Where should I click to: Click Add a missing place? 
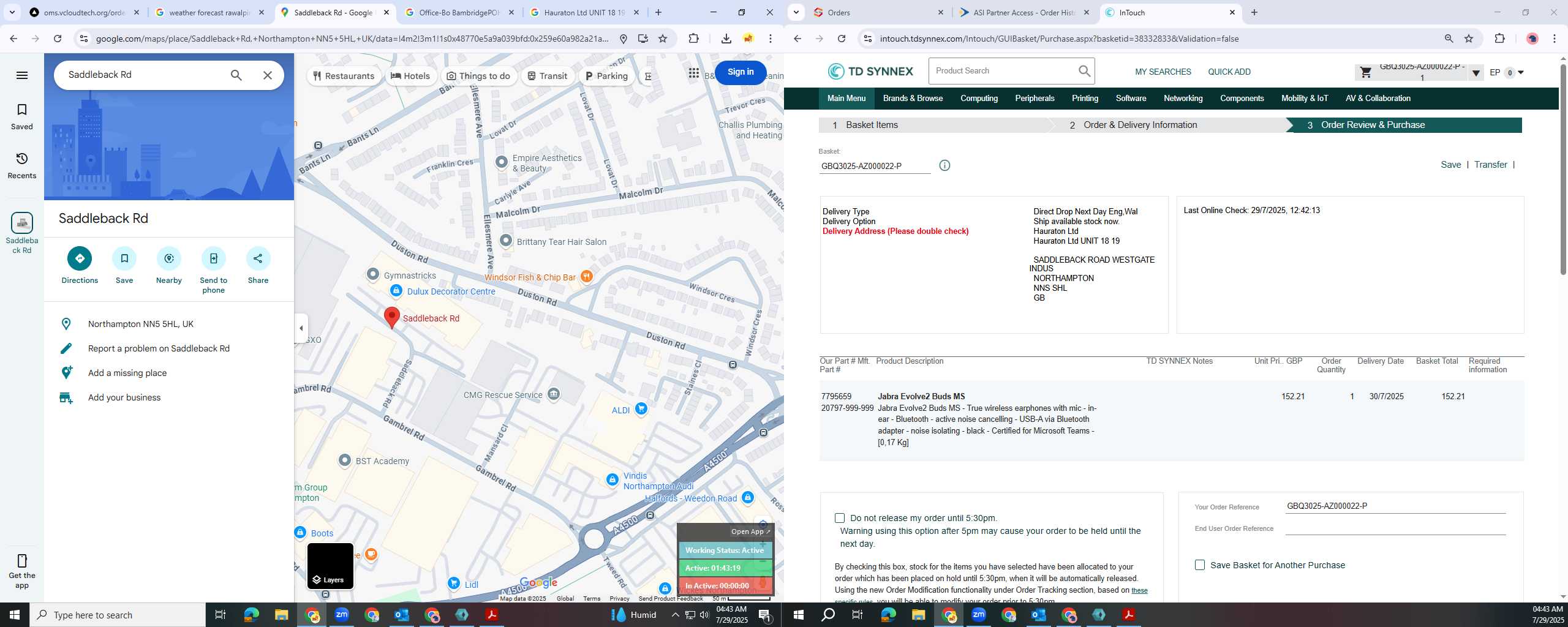pos(127,373)
